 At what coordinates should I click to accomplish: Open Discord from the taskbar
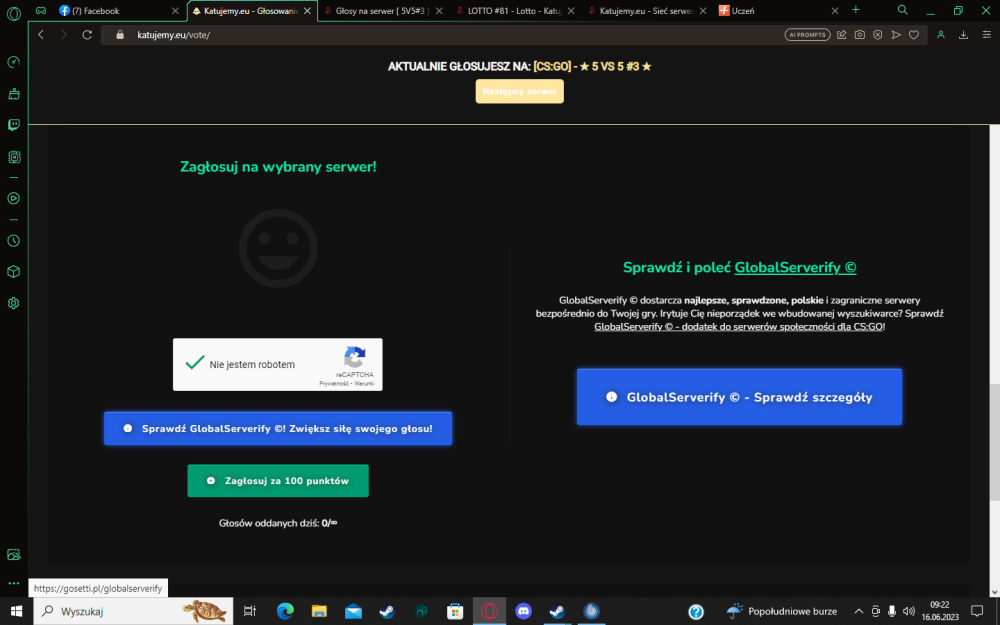523,611
